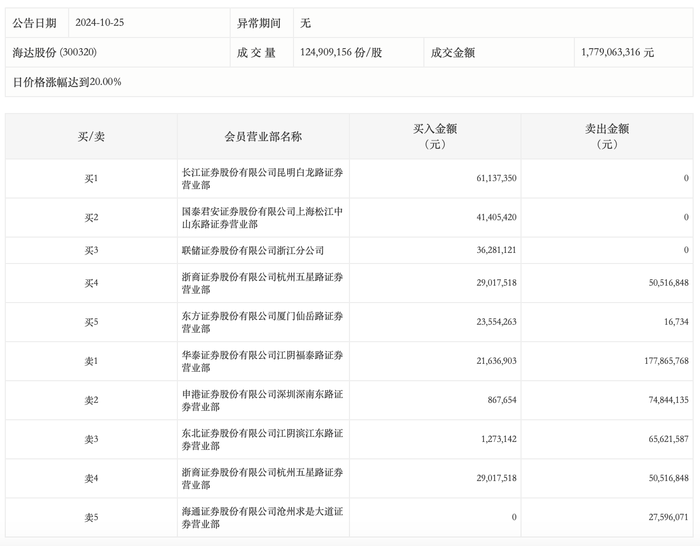Select buy amount 1,273,142
Viewport: 700px width, 546px height.
coord(499,439)
